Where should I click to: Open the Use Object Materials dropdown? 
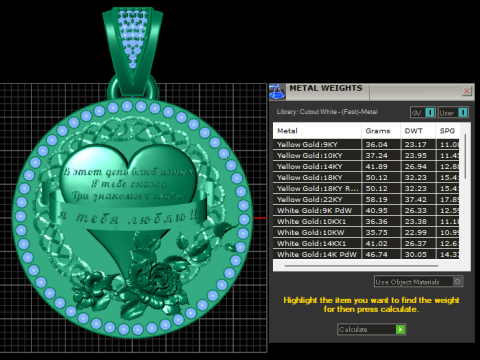tap(418, 282)
